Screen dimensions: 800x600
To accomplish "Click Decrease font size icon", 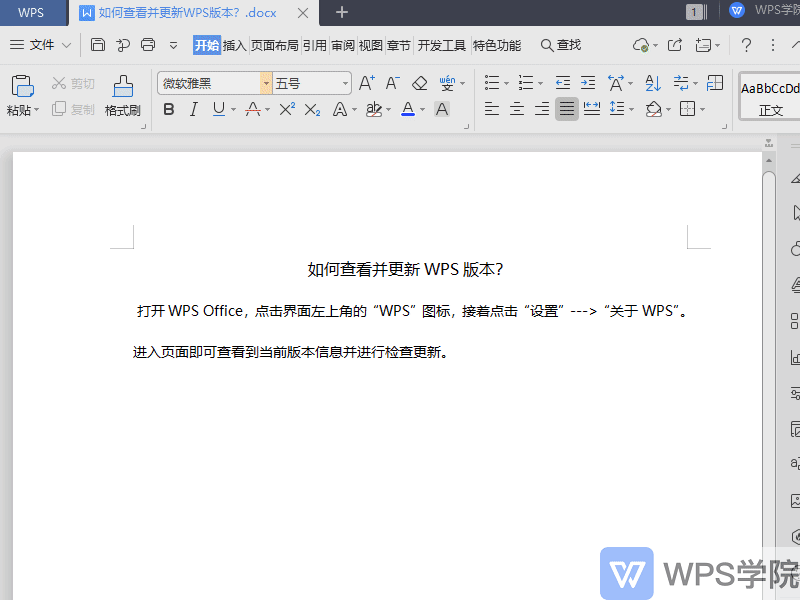I will [392, 83].
